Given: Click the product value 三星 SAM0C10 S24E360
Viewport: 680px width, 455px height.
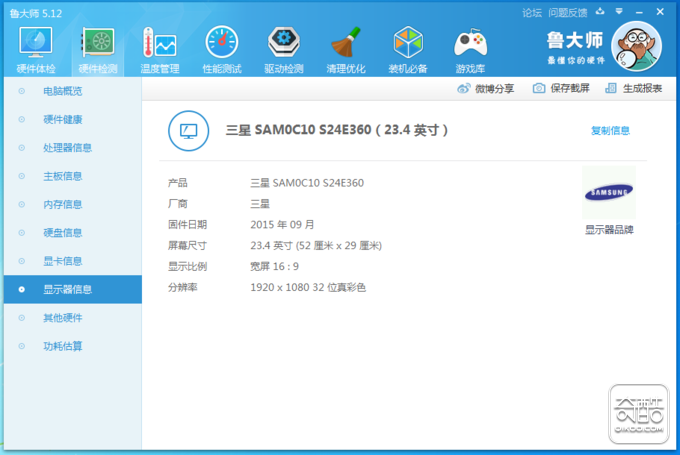Looking at the screenshot, I should tap(307, 183).
